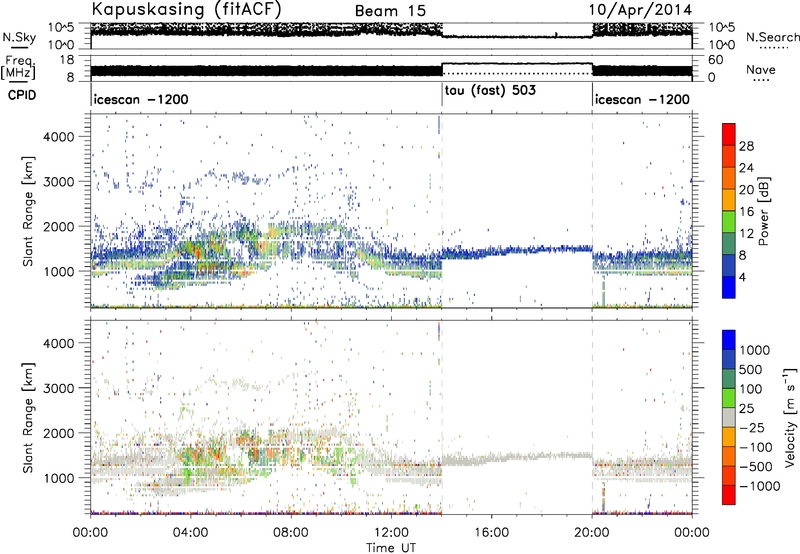The width and height of the screenshot is (800, 554).
Task: Click the Velocity [m s-1] color bar title
Action: [x=790, y=417]
